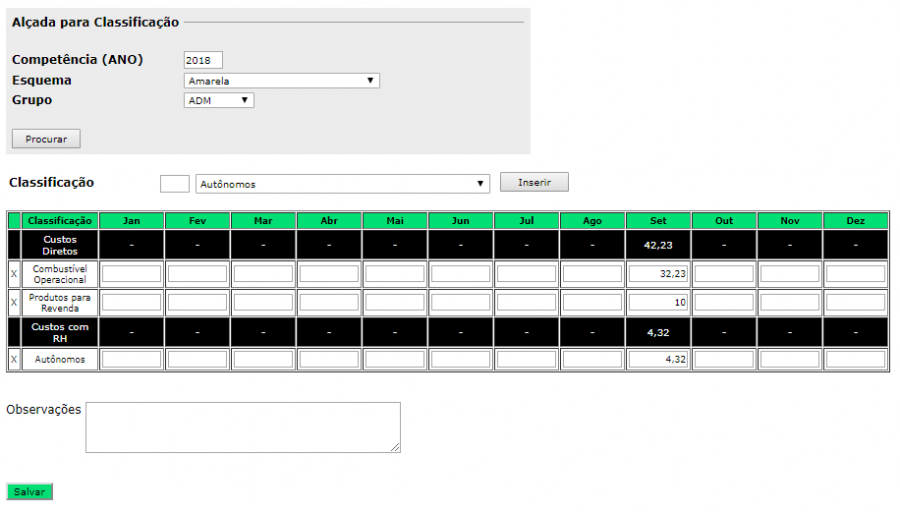This screenshot has width=900, height=512.
Task: Click the Set column header
Action: click(x=658, y=221)
